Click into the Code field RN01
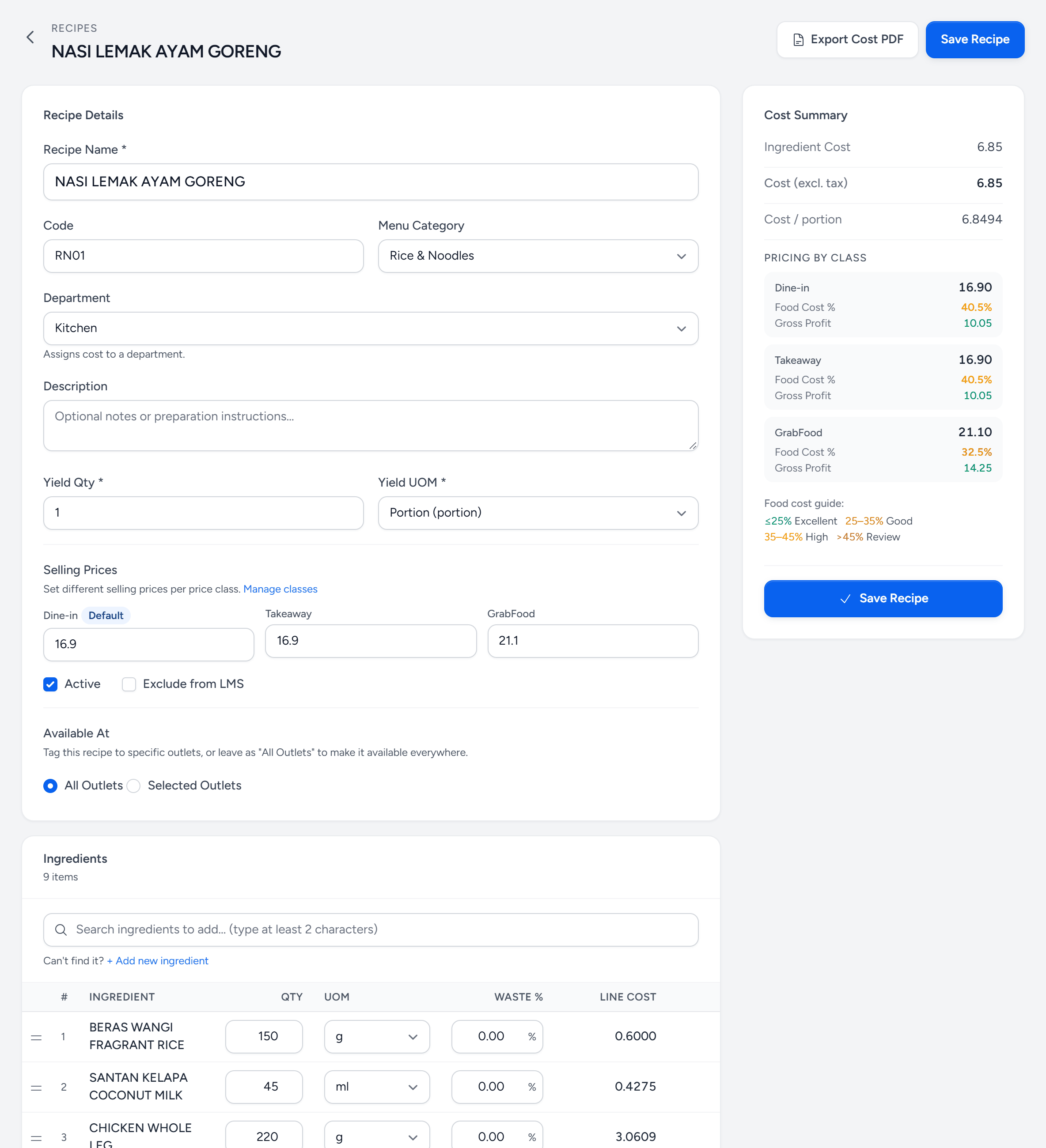Viewport: 1046px width, 1148px height. 203,256
